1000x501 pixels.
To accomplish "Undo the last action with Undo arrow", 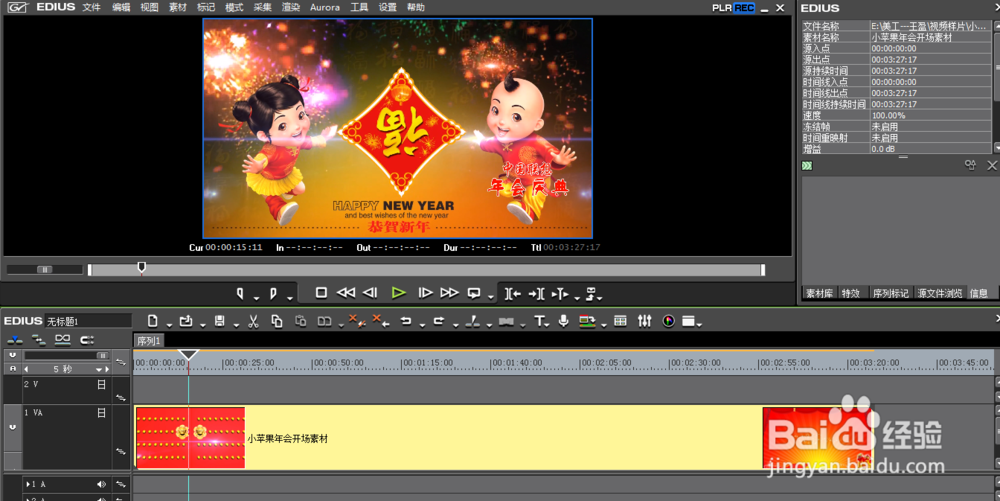I will point(406,321).
